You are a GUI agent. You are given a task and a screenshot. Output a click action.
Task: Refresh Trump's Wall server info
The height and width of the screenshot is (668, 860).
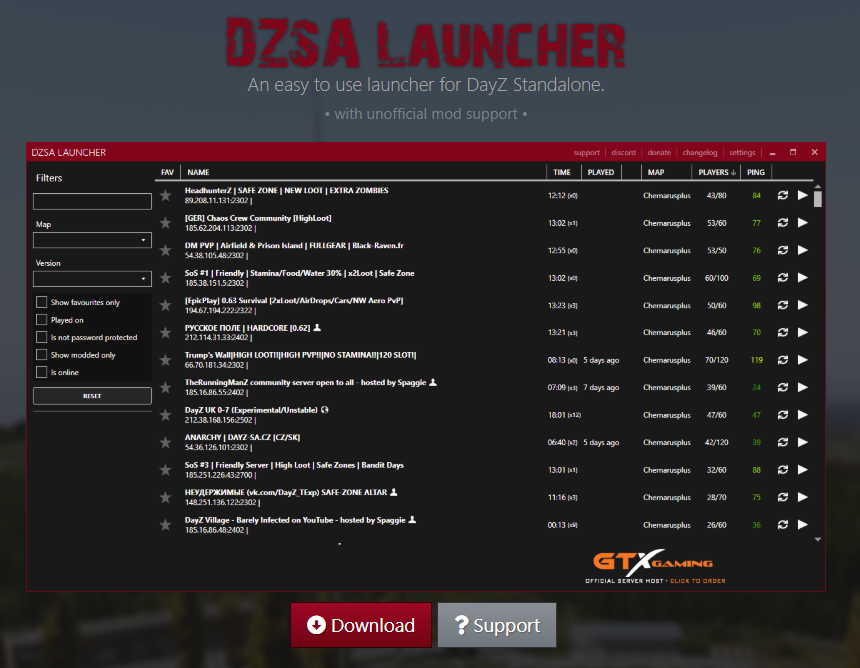point(783,360)
